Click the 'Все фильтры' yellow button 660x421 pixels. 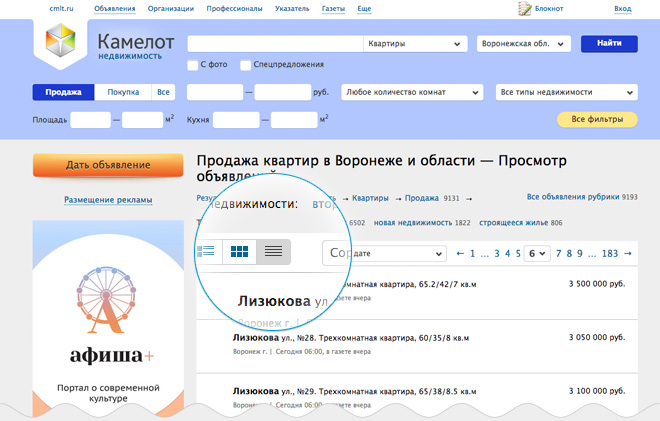tap(596, 120)
